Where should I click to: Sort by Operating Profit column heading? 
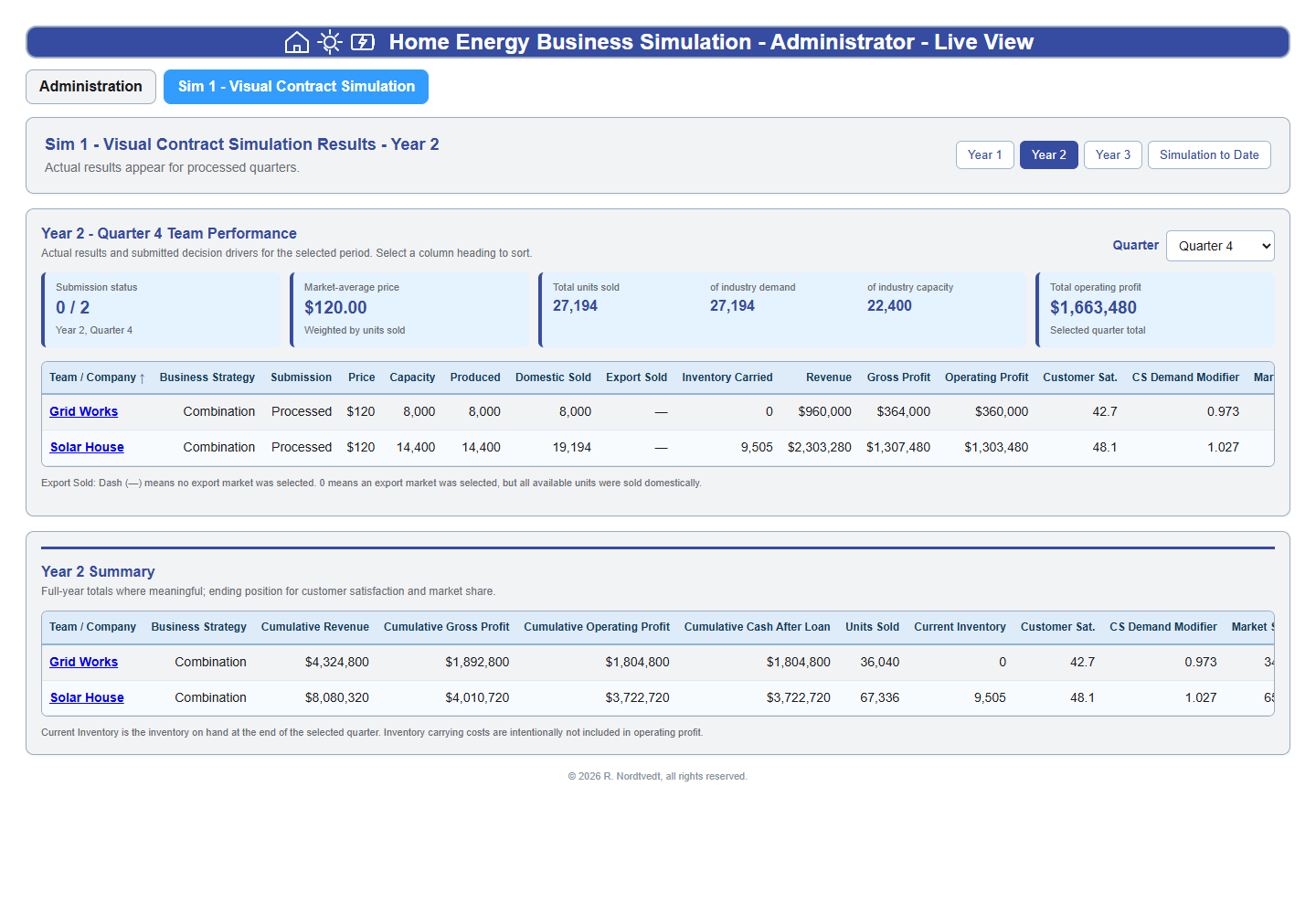986,377
